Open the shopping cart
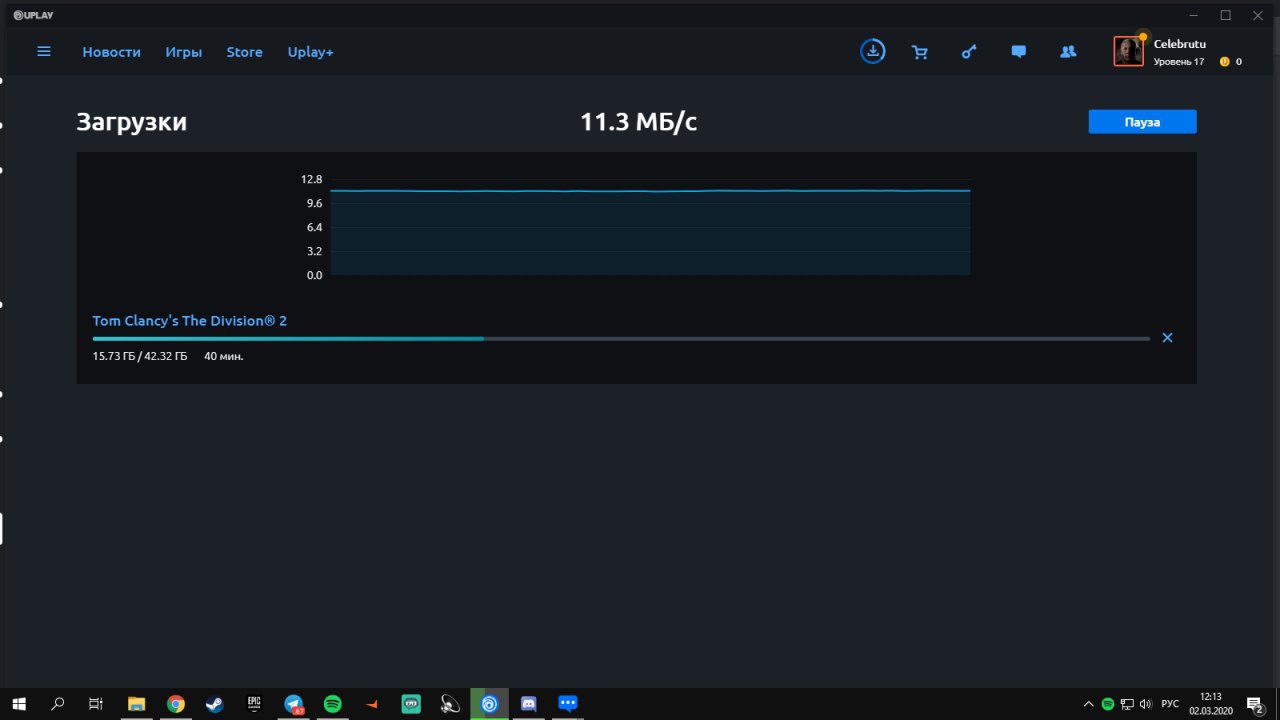This screenshot has height=720, width=1280. click(x=920, y=52)
